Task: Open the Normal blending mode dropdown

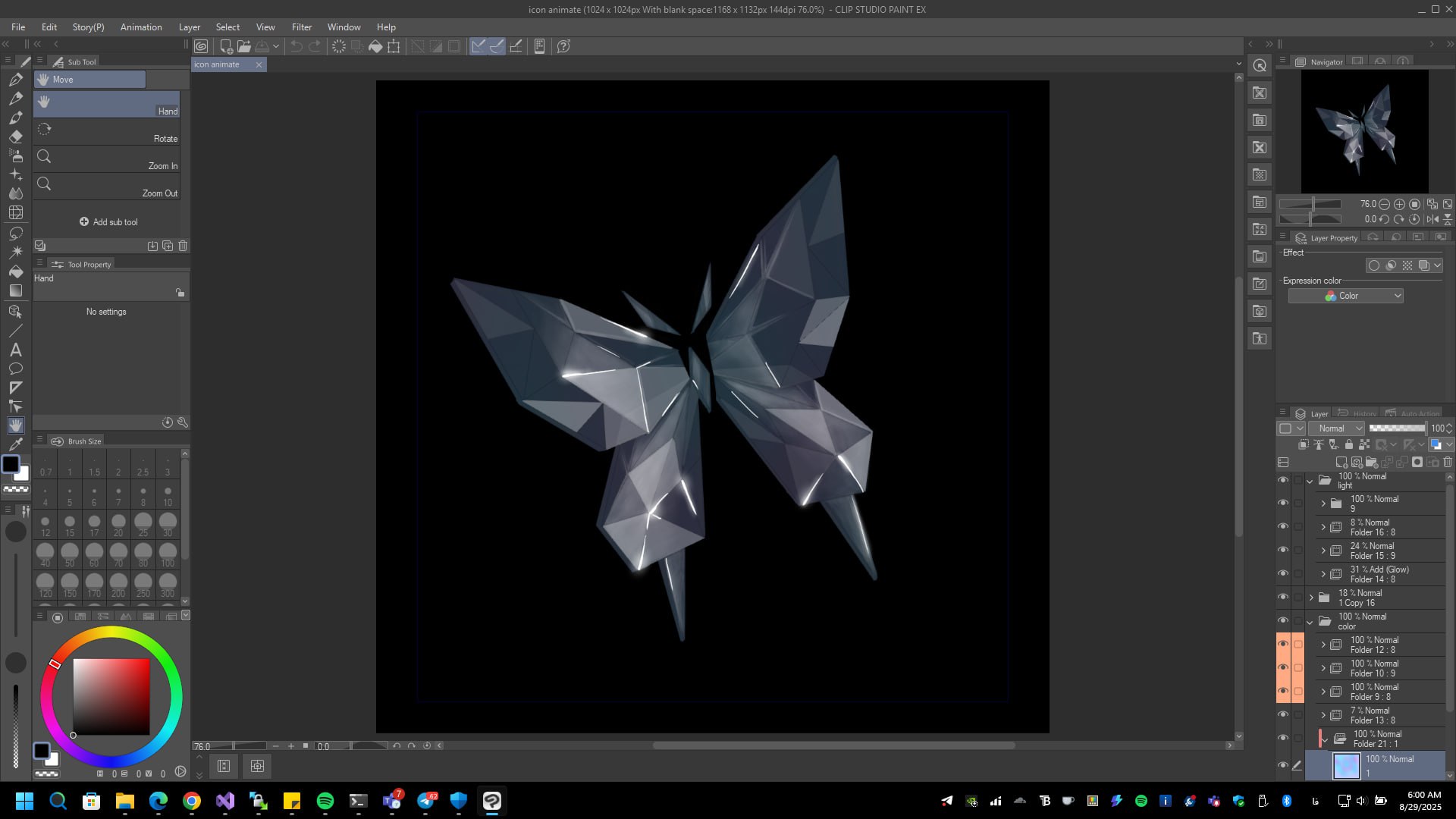Action: point(1336,428)
